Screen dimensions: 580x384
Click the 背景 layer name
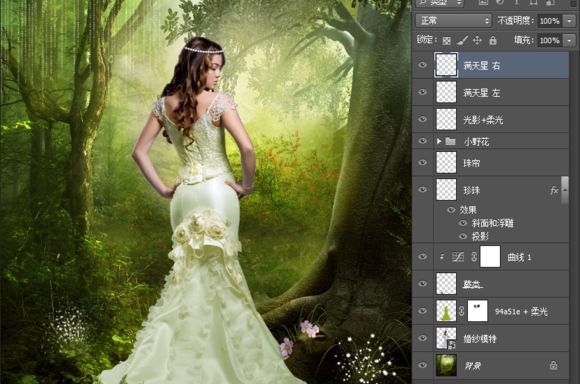473,366
